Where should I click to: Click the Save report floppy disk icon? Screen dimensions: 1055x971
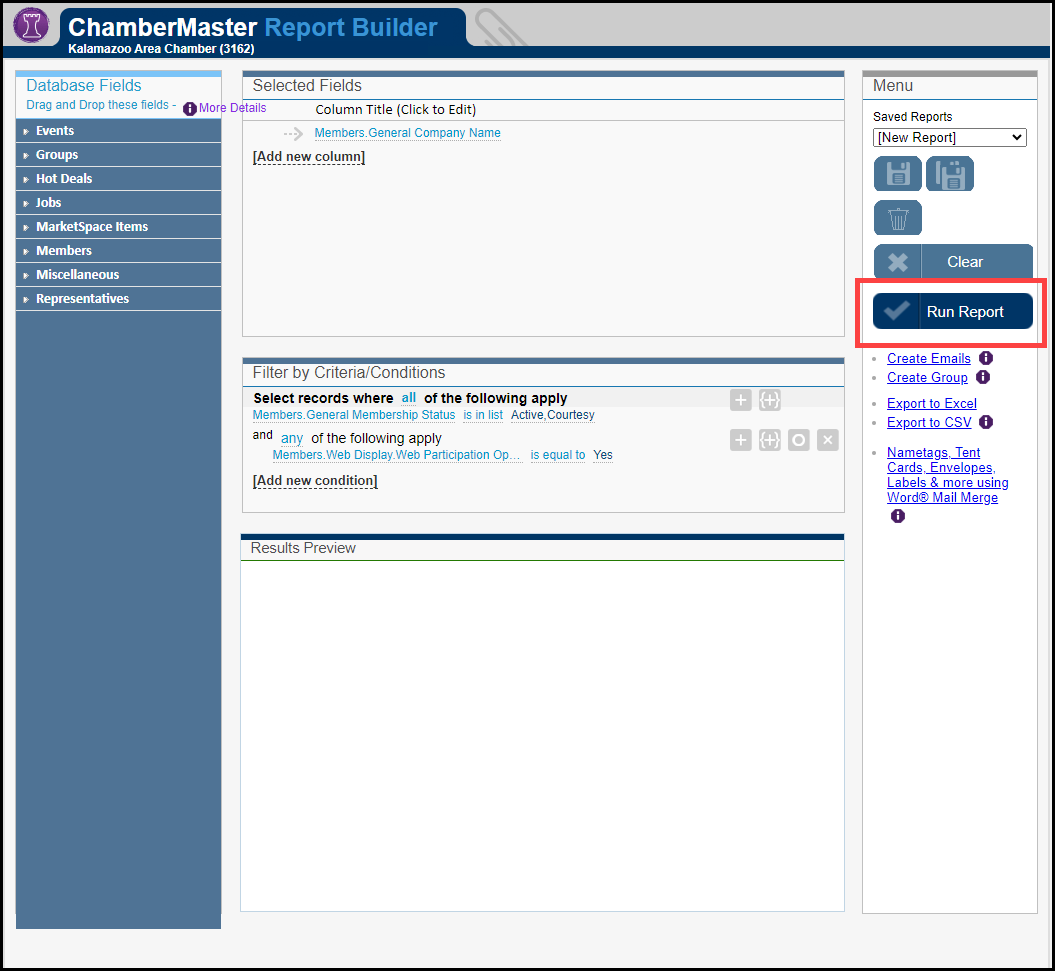pos(897,174)
